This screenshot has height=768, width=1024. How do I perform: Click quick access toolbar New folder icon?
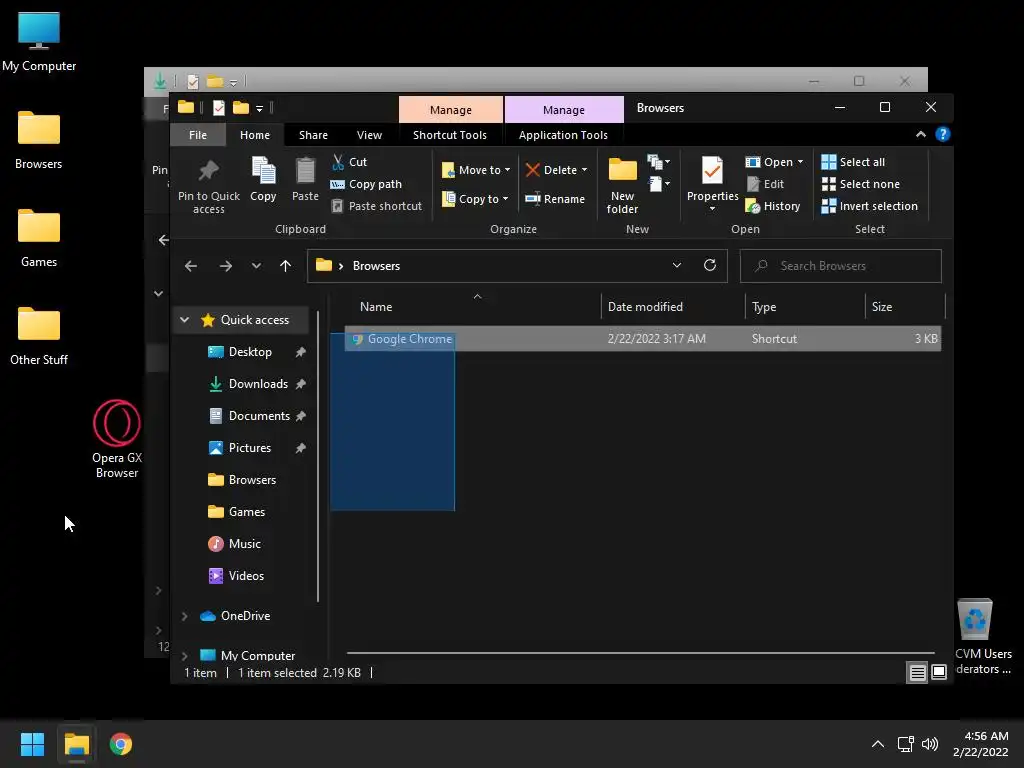coord(241,107)
